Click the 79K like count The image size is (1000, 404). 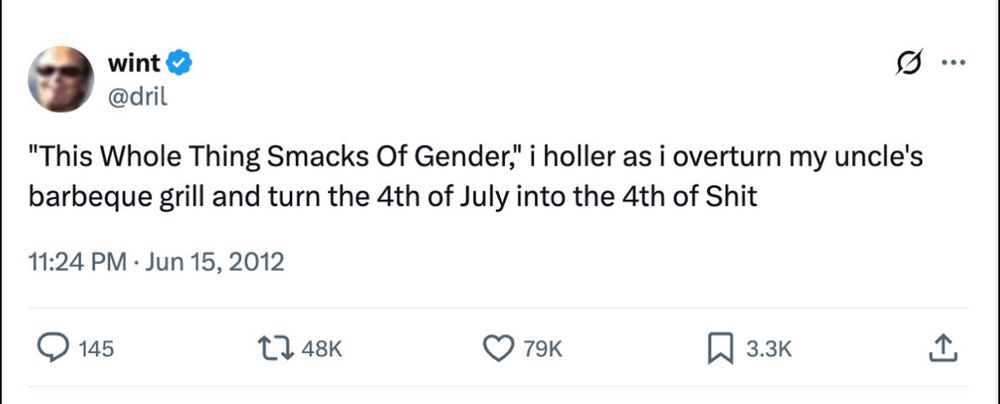(x=542, y=348)
